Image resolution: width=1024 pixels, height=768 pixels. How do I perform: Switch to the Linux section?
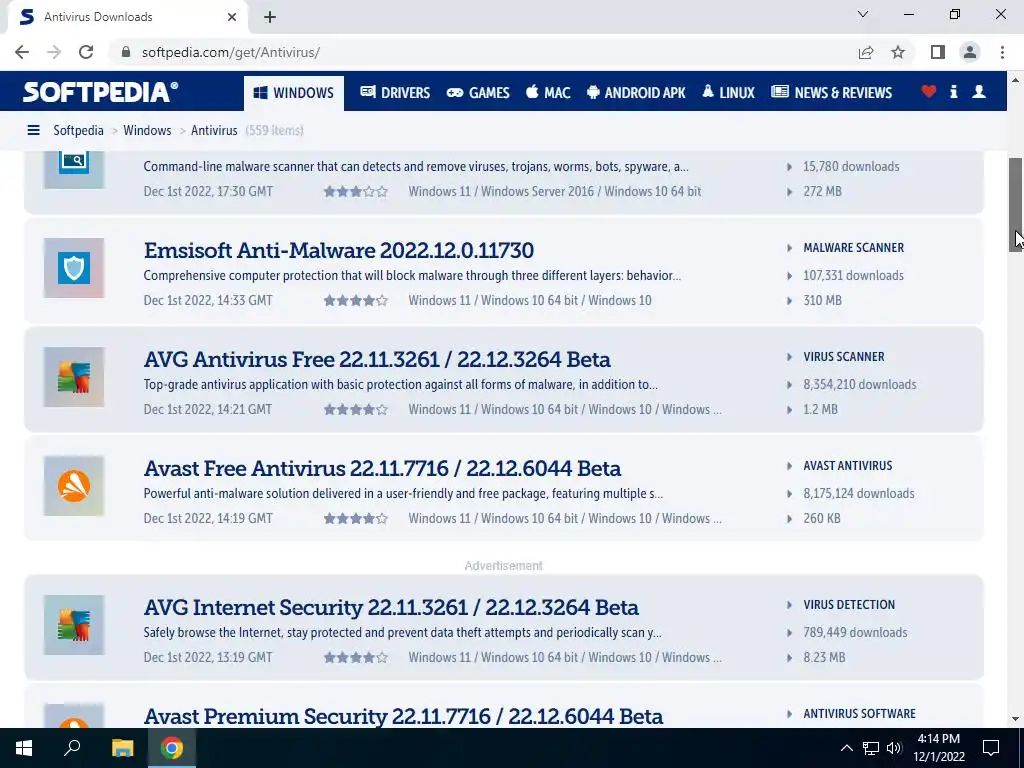(x=728, y=93)
